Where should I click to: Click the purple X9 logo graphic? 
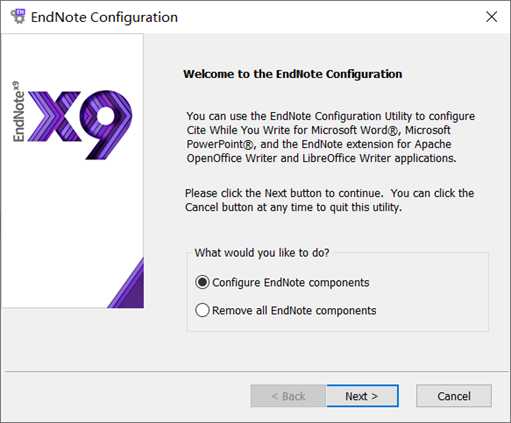(80, 125)
